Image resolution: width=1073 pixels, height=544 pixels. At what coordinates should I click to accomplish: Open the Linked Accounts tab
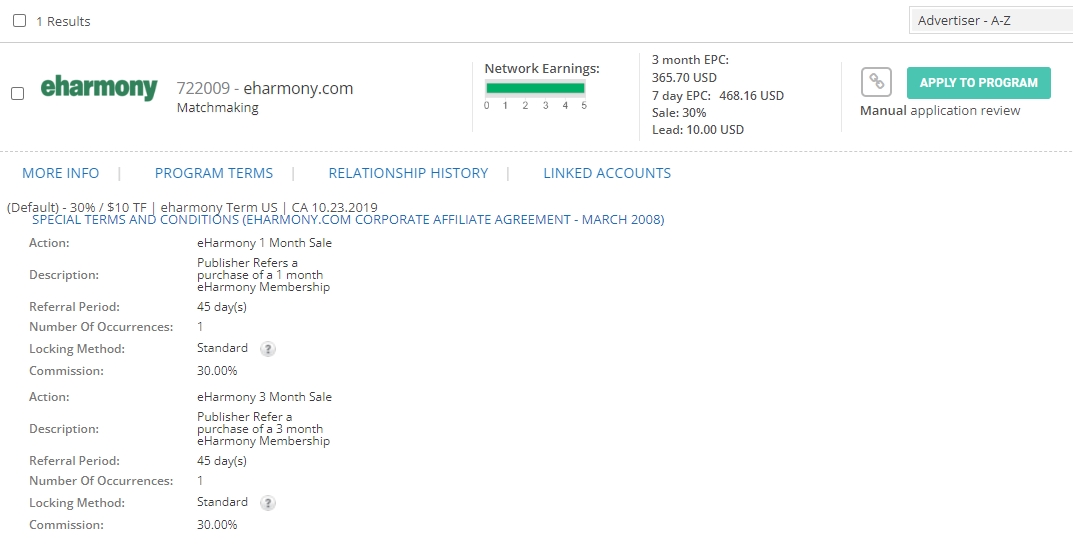(607, 173)
